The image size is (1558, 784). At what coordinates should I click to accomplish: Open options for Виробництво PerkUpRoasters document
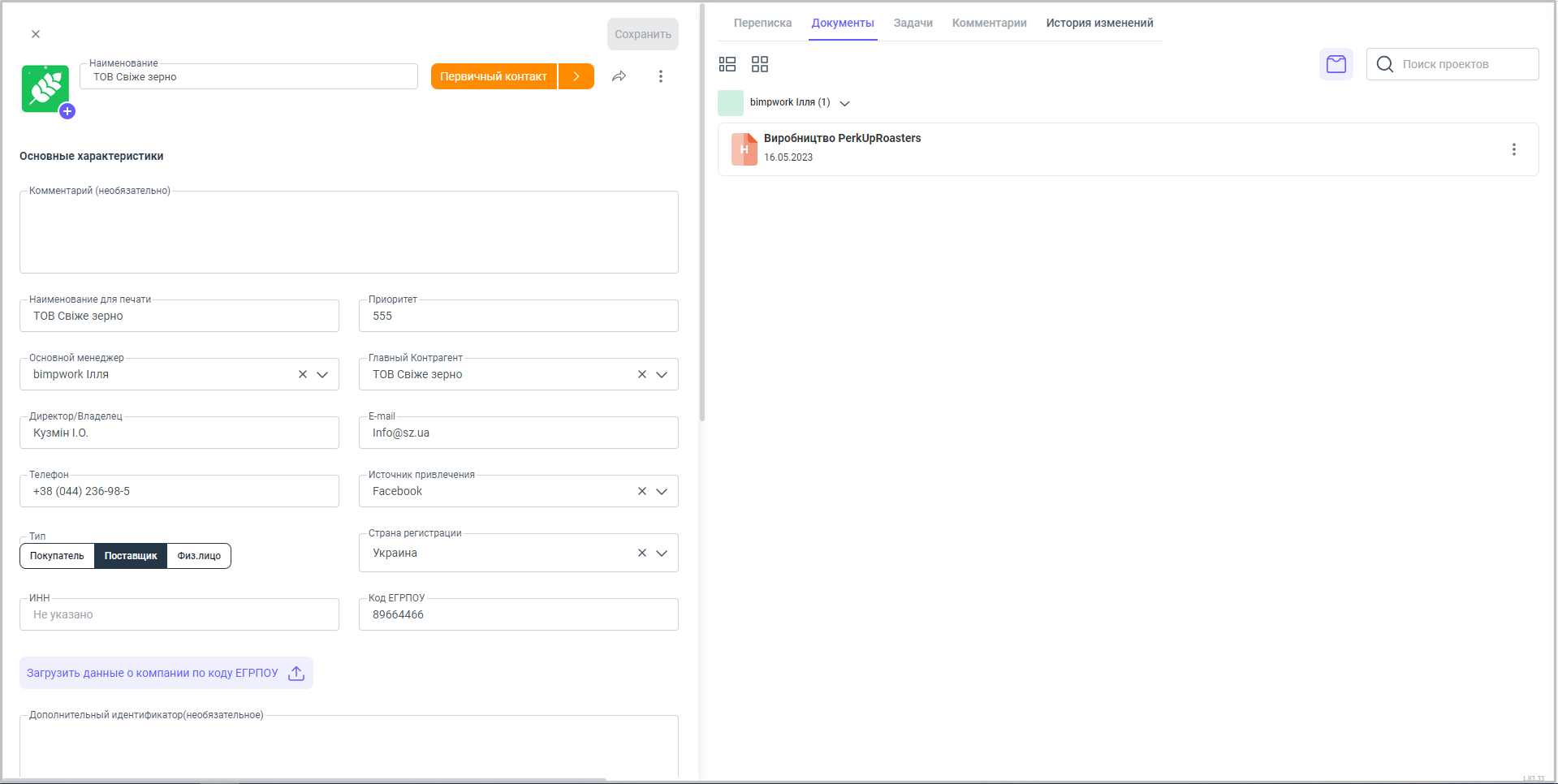click(x=1513, y=149)
